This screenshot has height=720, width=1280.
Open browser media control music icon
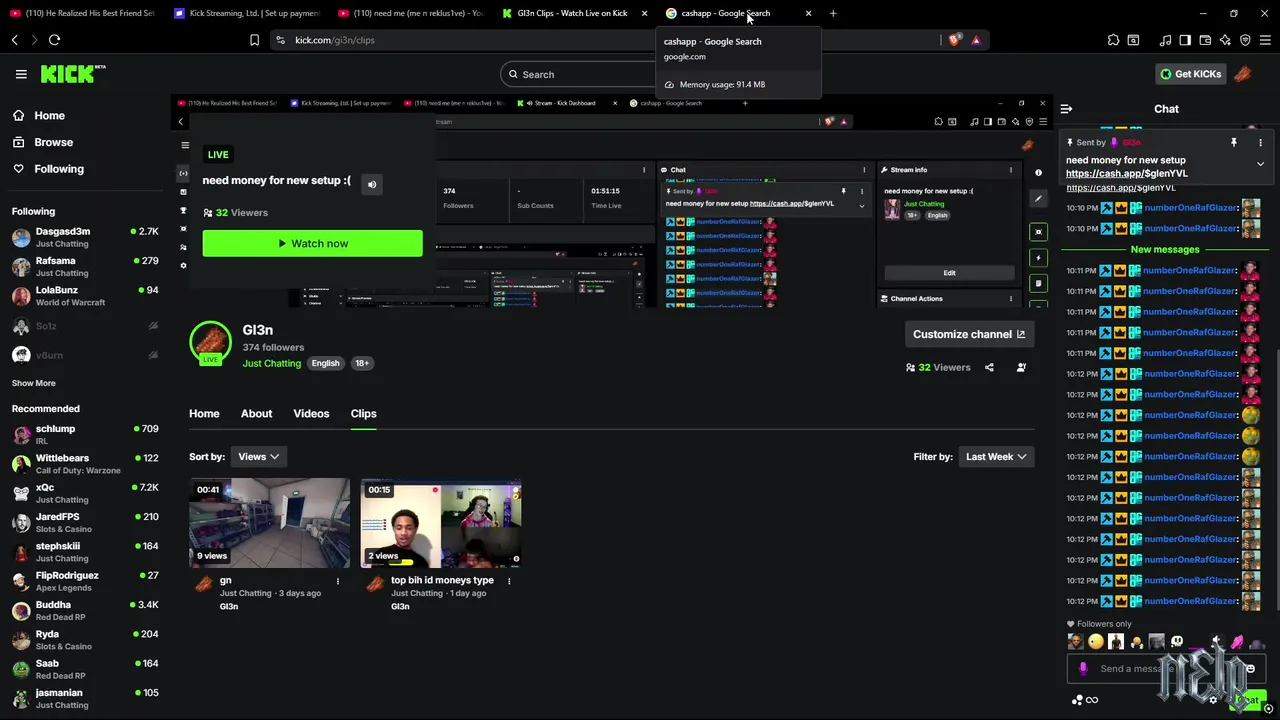coord(1165,40)
